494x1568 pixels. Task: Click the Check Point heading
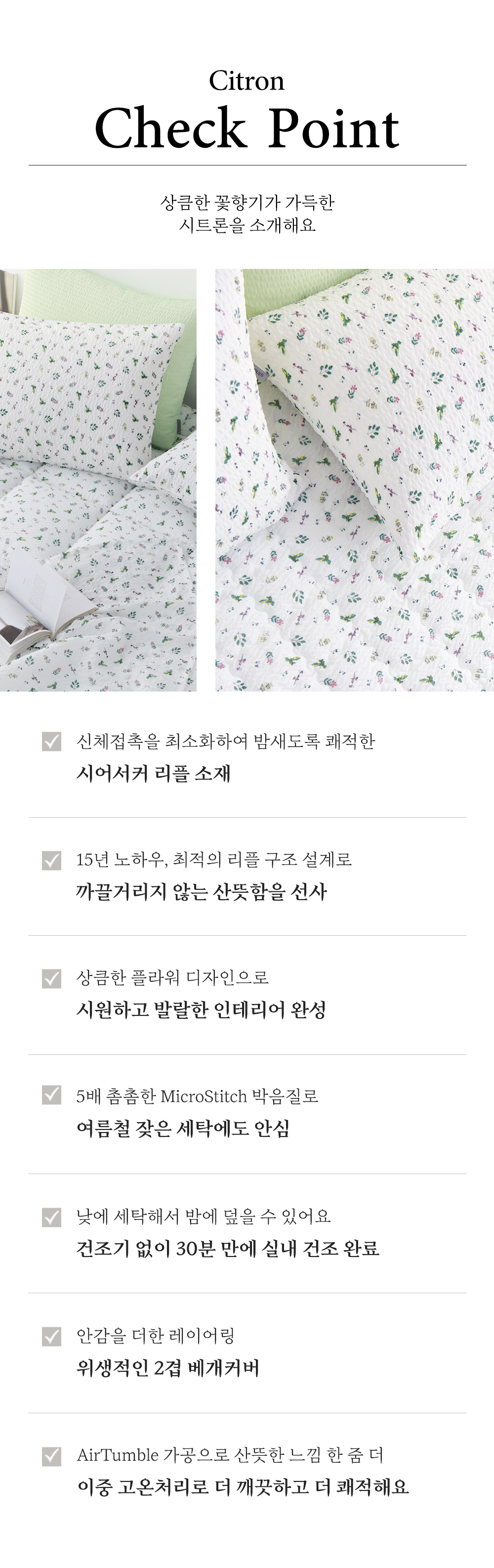point(247,129)
